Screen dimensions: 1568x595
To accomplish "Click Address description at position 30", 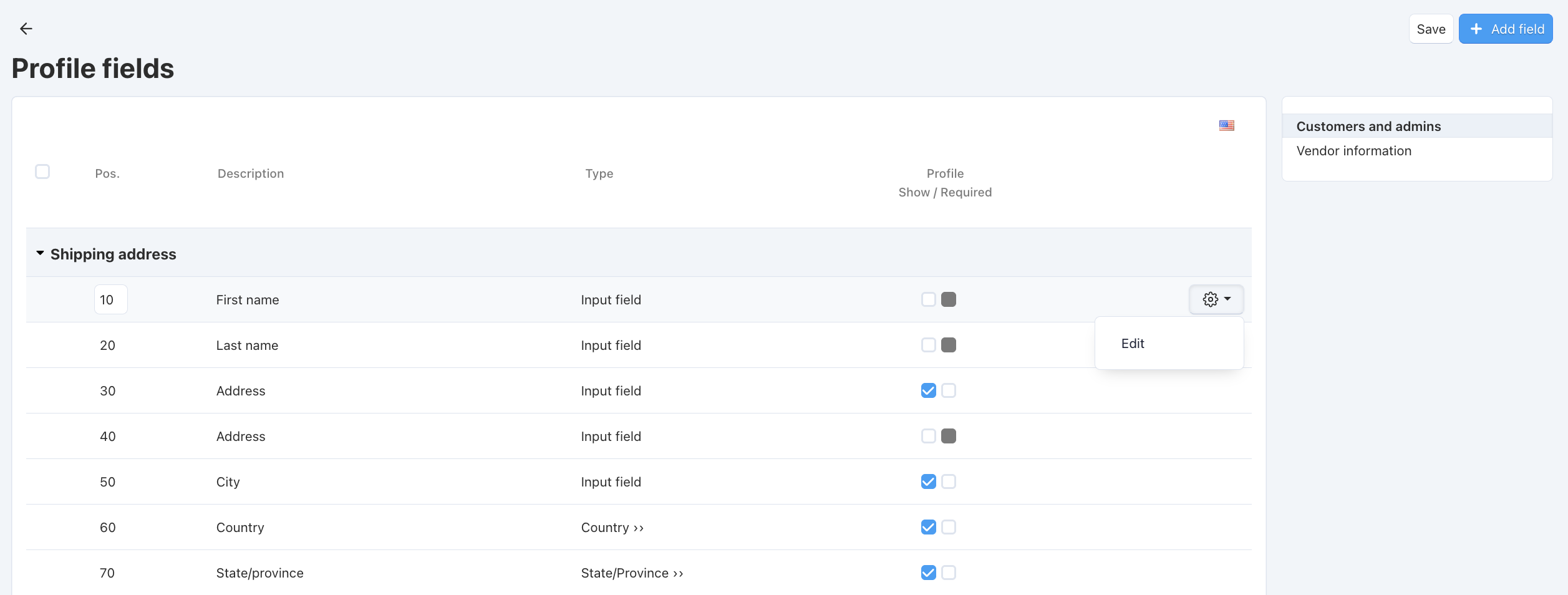I will point(241,391).
